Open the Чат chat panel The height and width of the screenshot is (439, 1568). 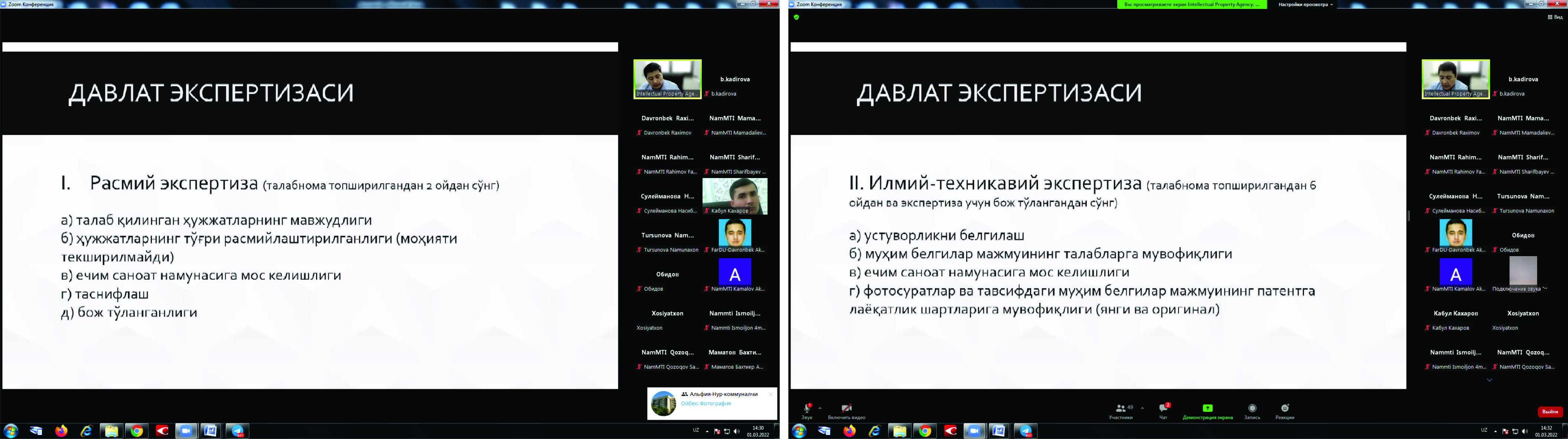pos(1163,409)
